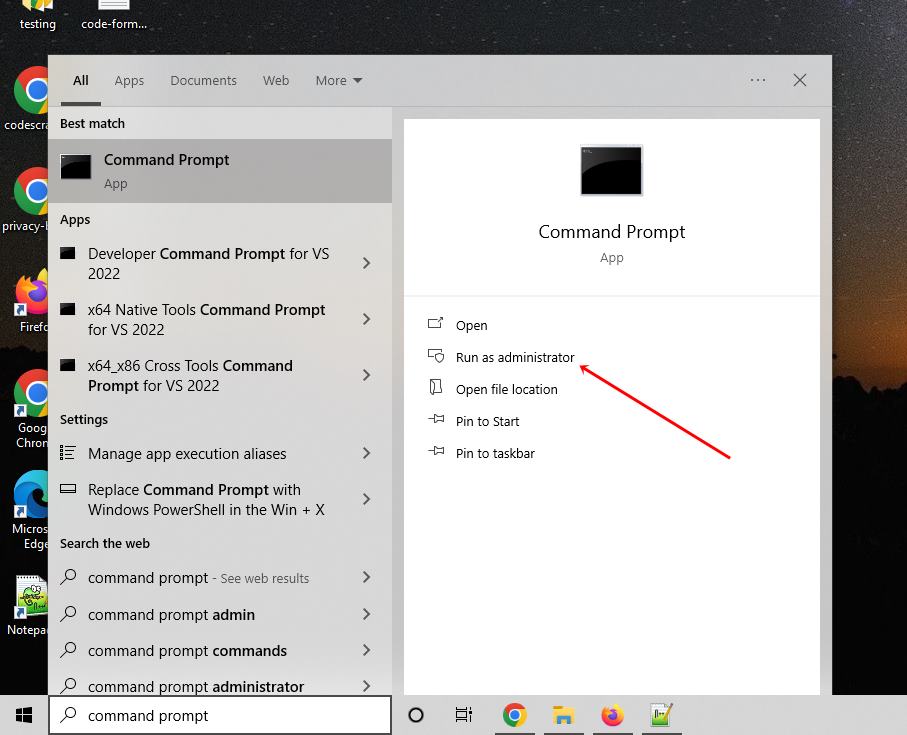This screenshot has width=907, height=735.
Task: Open search options via ellipsis menu
Action: [x=757, y=80]
